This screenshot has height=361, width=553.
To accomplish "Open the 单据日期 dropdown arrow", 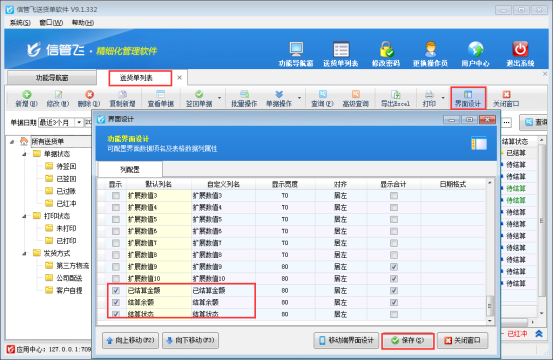I will (x=79, y=122).
